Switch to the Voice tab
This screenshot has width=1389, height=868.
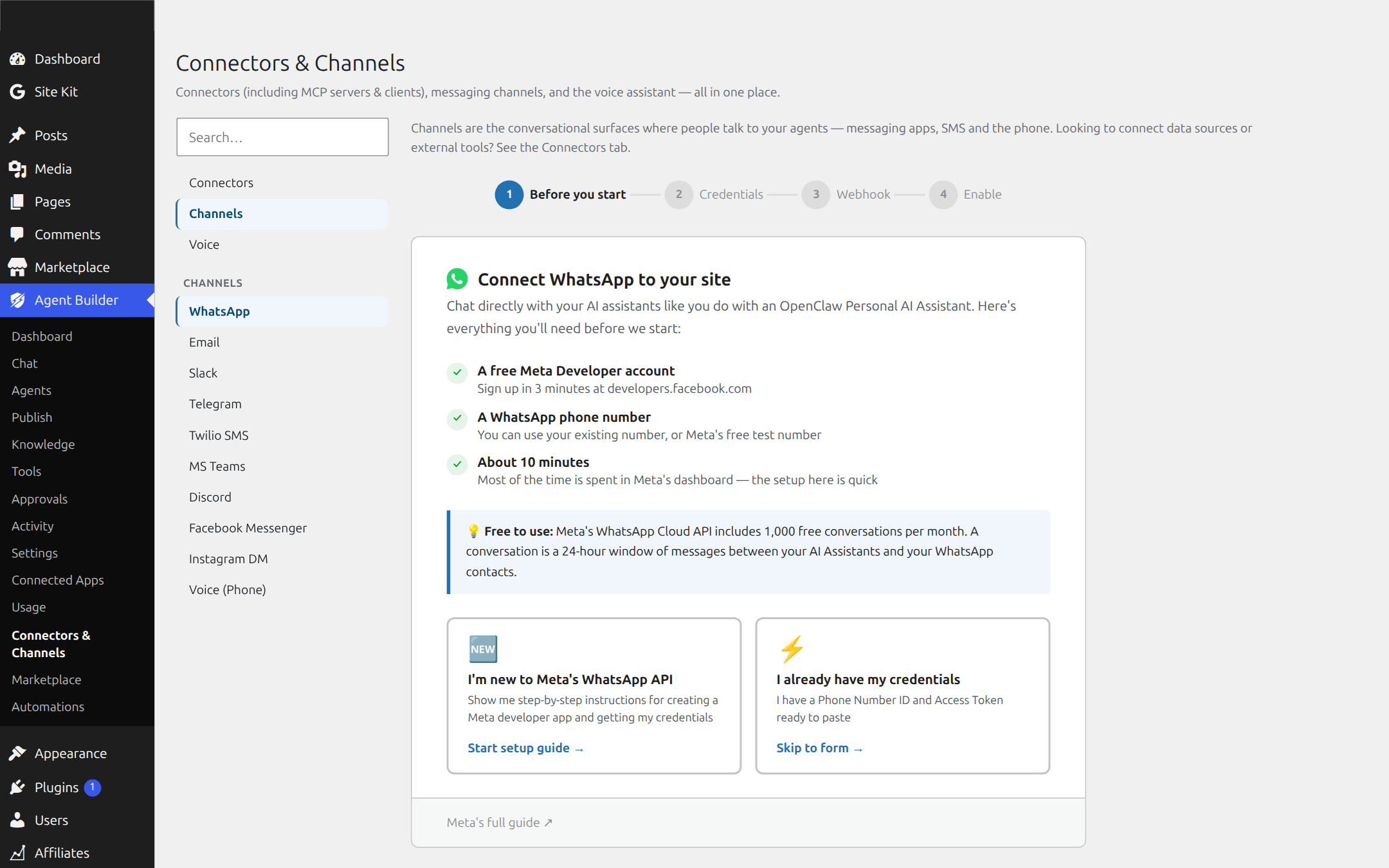click(282, 245)
